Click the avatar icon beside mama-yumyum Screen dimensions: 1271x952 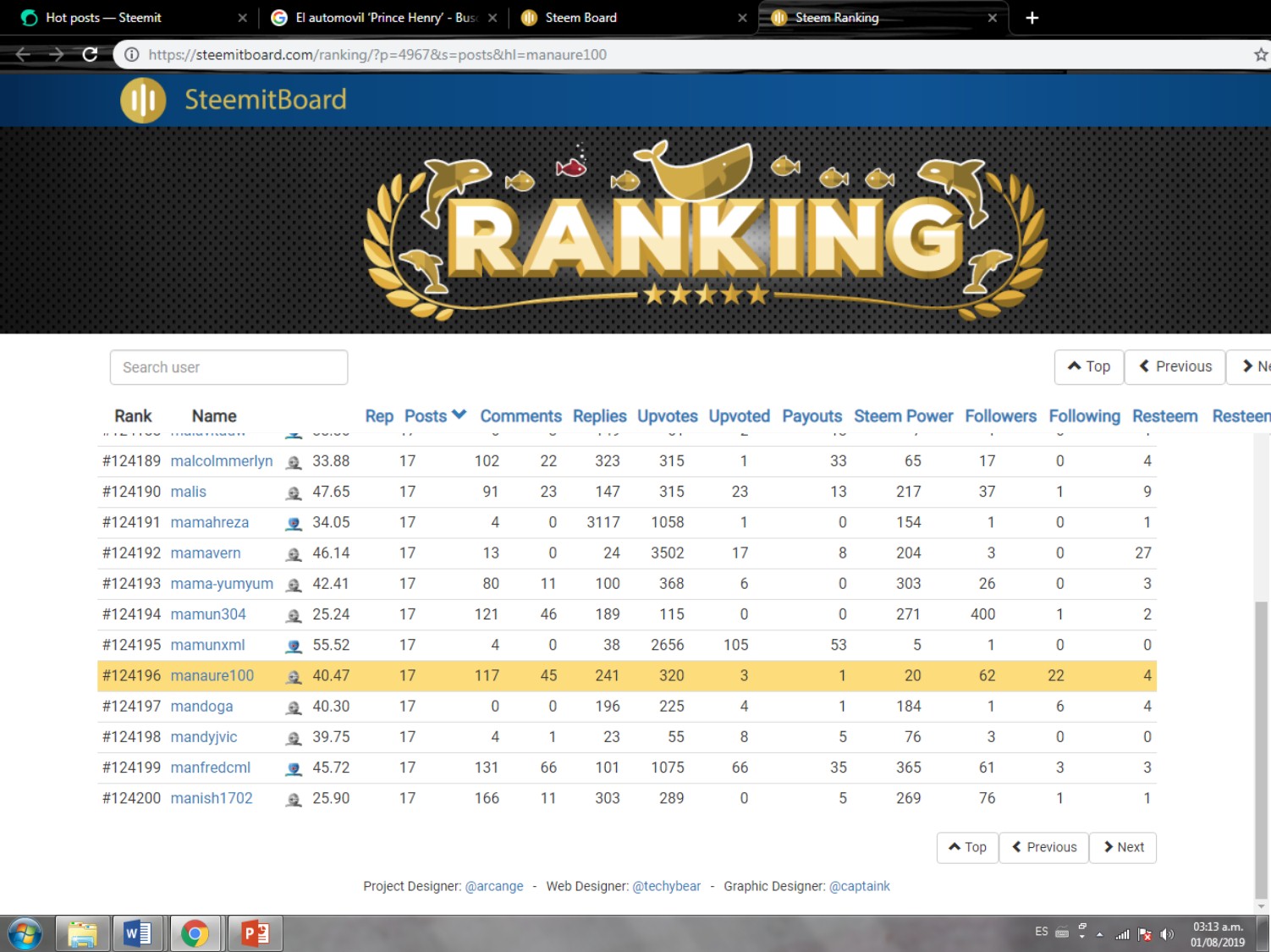pyautogui.click(x=294, y=585)
